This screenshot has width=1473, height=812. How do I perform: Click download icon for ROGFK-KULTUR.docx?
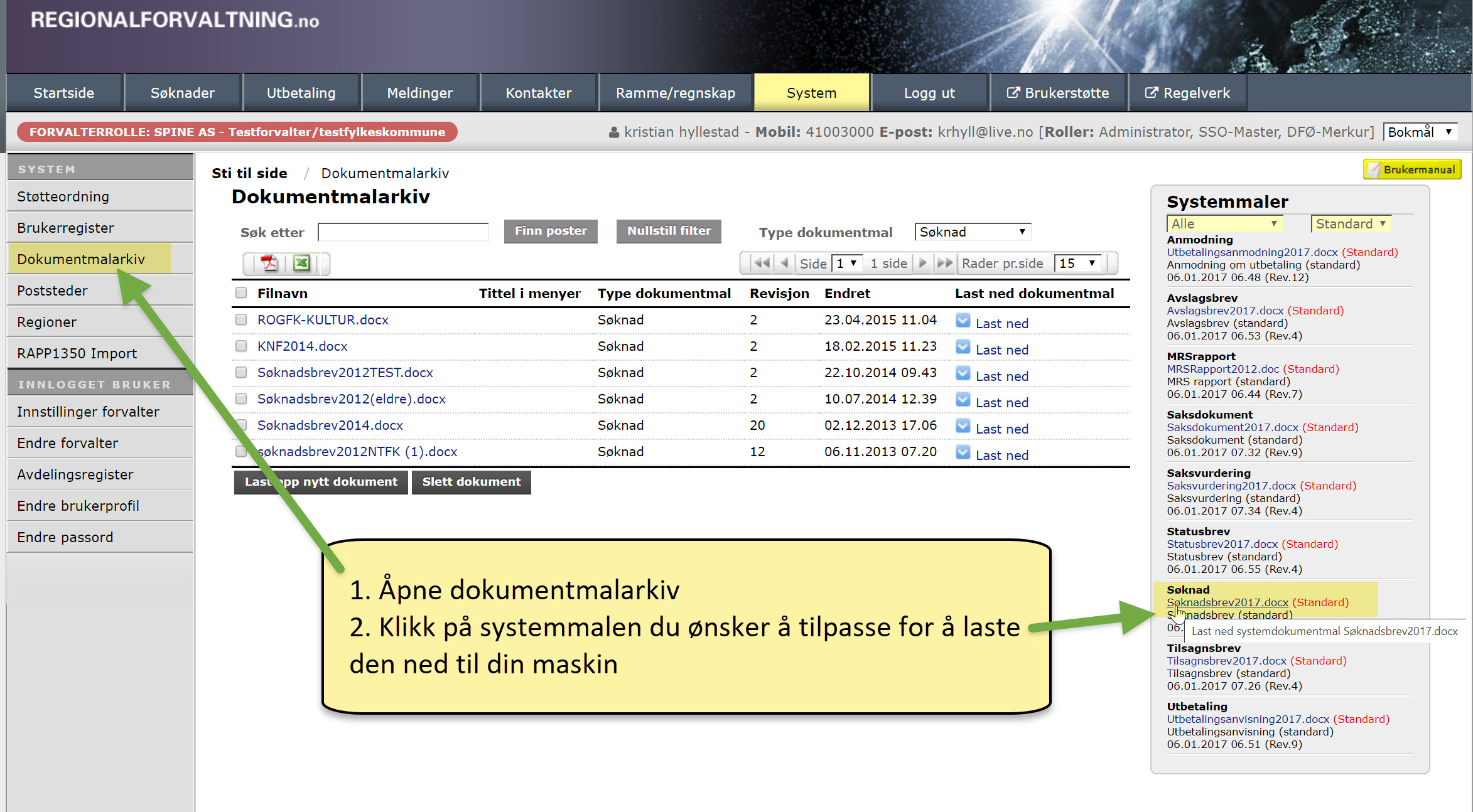point(963,321)
